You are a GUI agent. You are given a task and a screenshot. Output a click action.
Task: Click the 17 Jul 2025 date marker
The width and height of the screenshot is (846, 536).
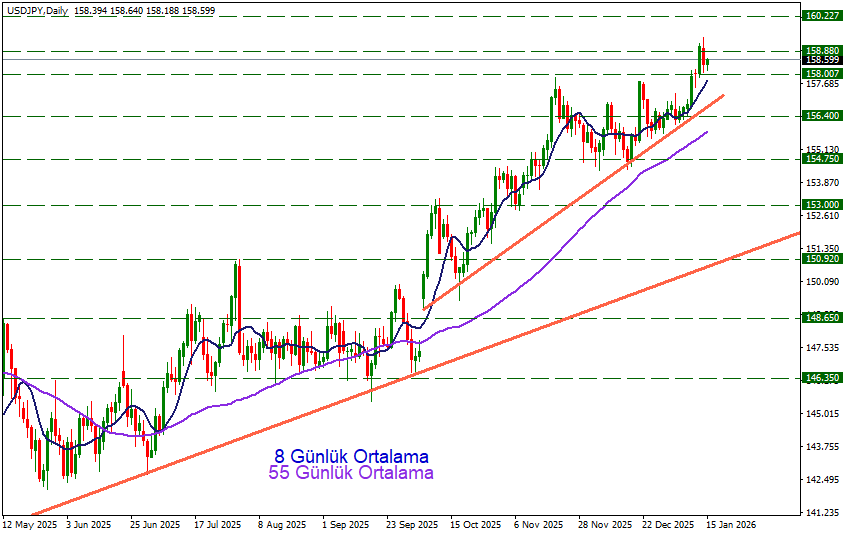217,524
